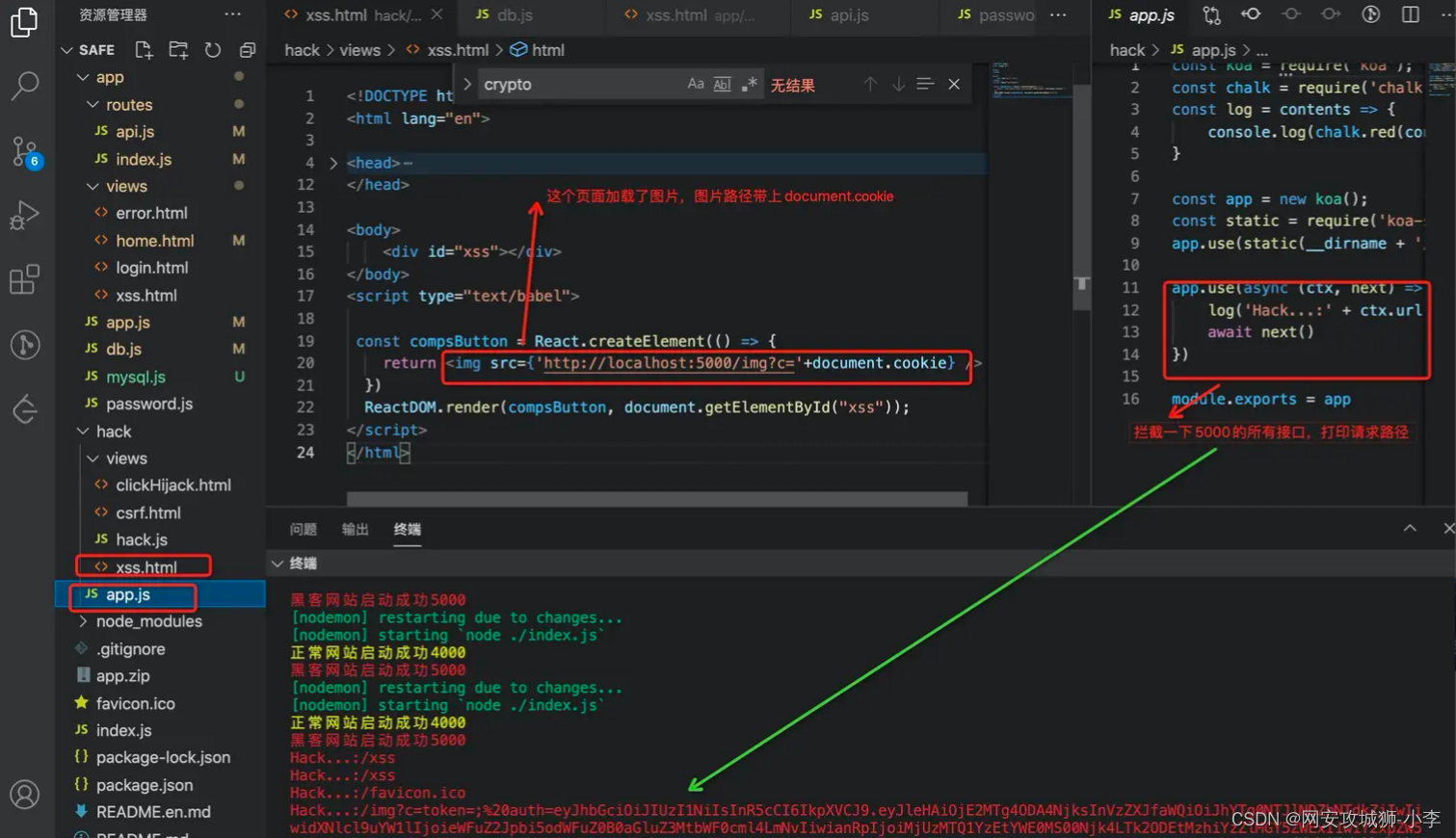This screenshot has width=1456, height=838.
Task: Open home.html in the file tree
Action: [x=154, y=241]
